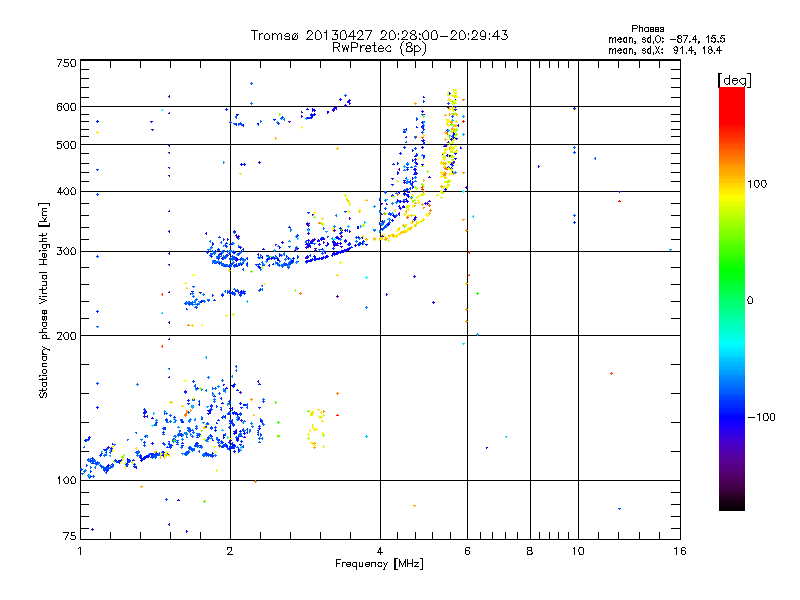The width and height of the screenshot is (800, 600).
Task: Click the x-axis tick value '16'
Action: point(680,551)
